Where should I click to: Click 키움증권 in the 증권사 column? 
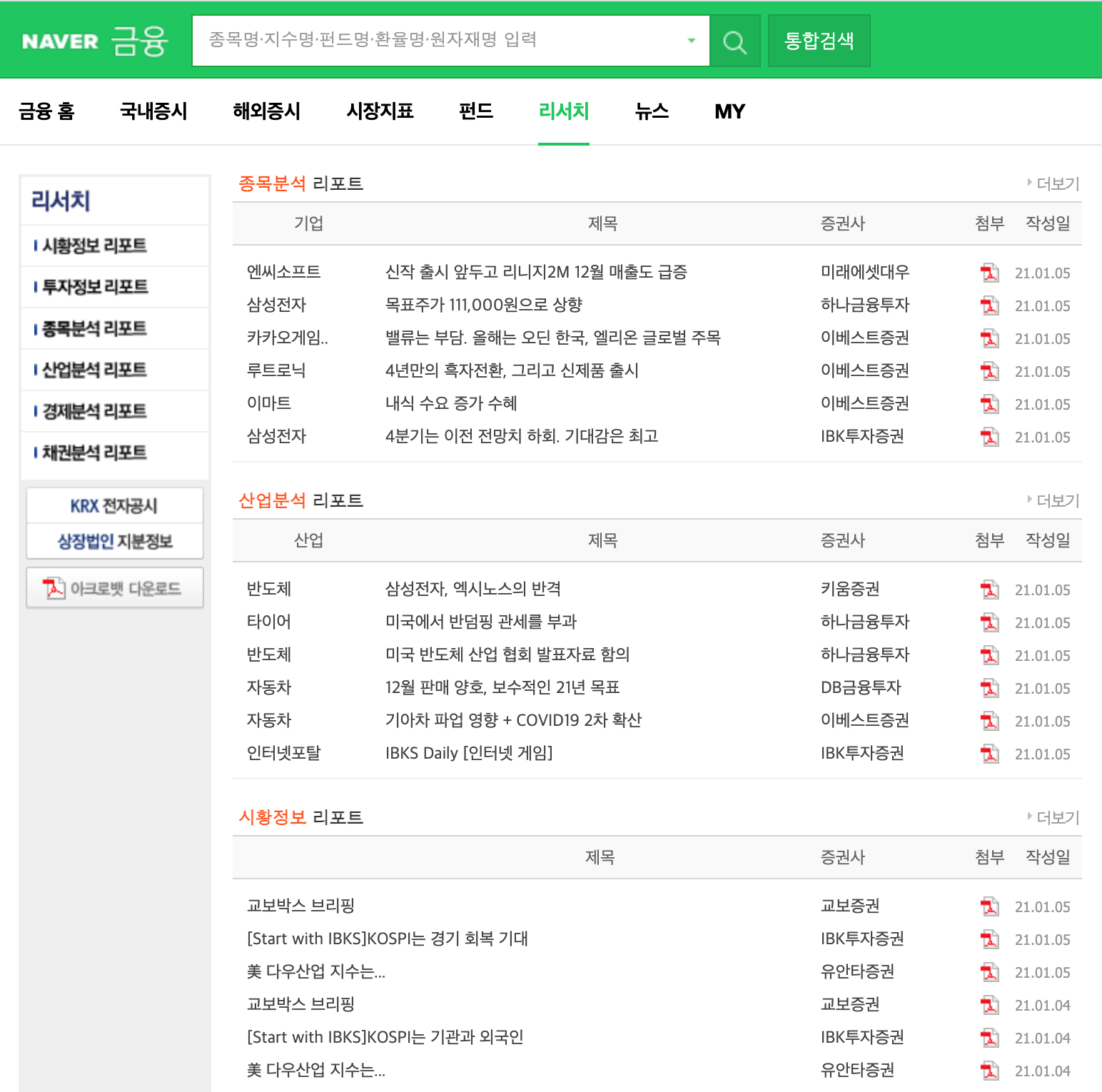850,589
